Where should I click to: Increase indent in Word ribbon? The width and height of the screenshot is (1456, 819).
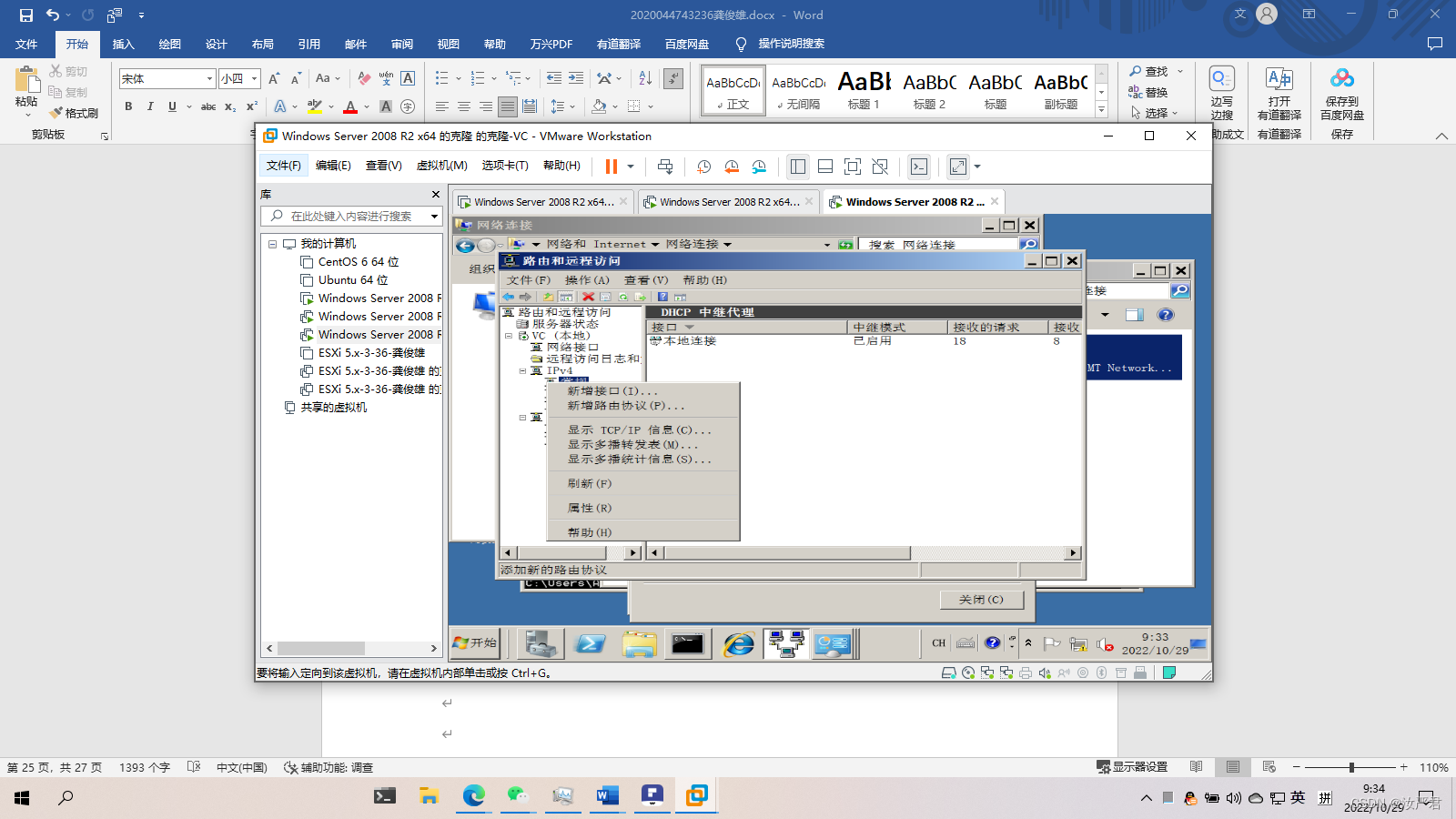tap(576, 78)
